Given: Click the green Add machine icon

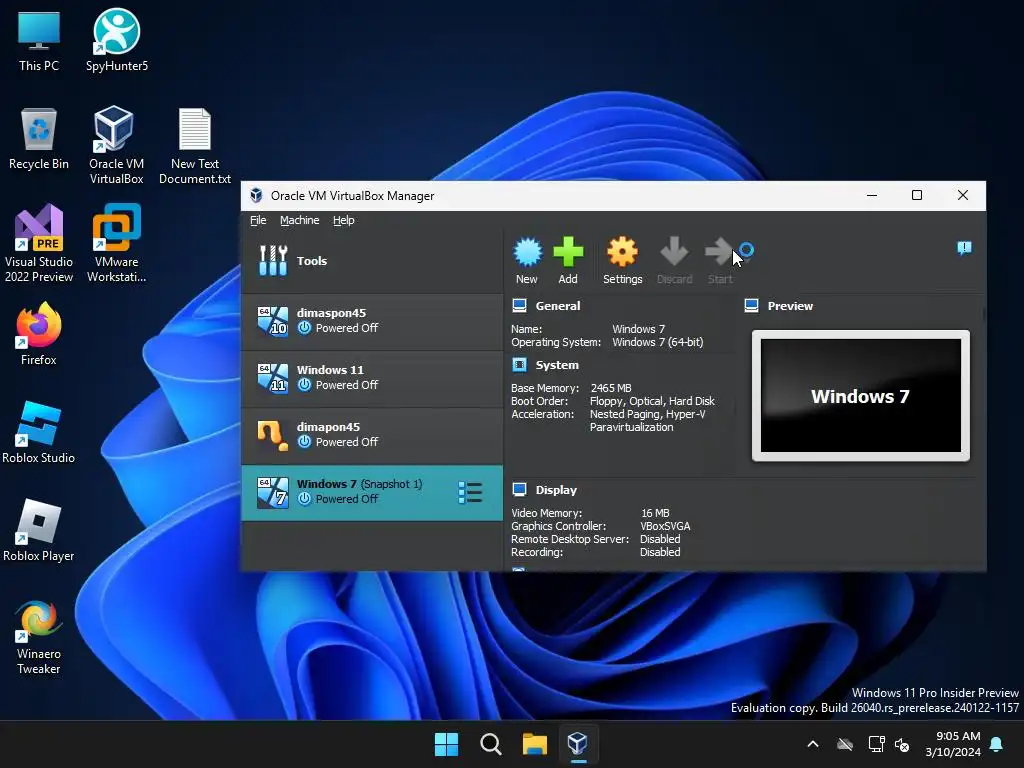Looking at the screenshot, I should coord(568,252).
